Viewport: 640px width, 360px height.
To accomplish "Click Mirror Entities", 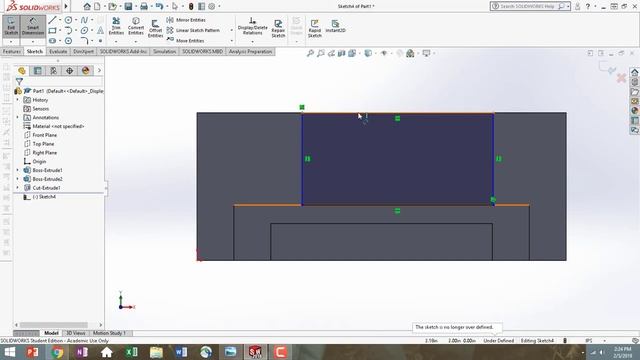I will pos(186,20).
